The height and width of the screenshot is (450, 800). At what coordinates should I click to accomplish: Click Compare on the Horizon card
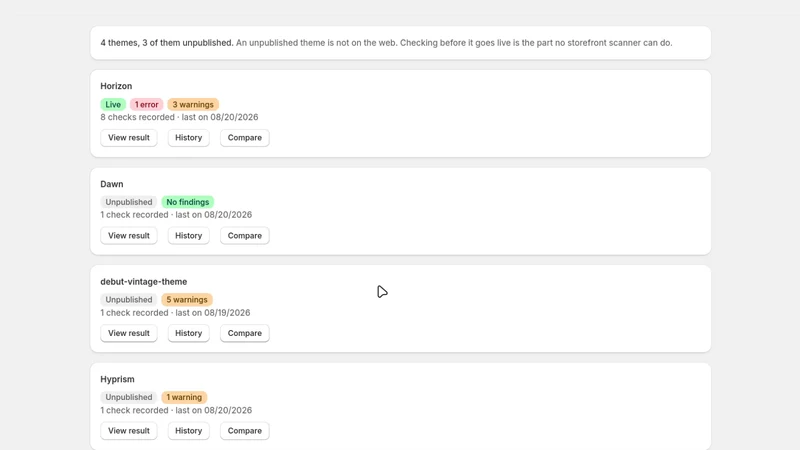tap(244, 138)
